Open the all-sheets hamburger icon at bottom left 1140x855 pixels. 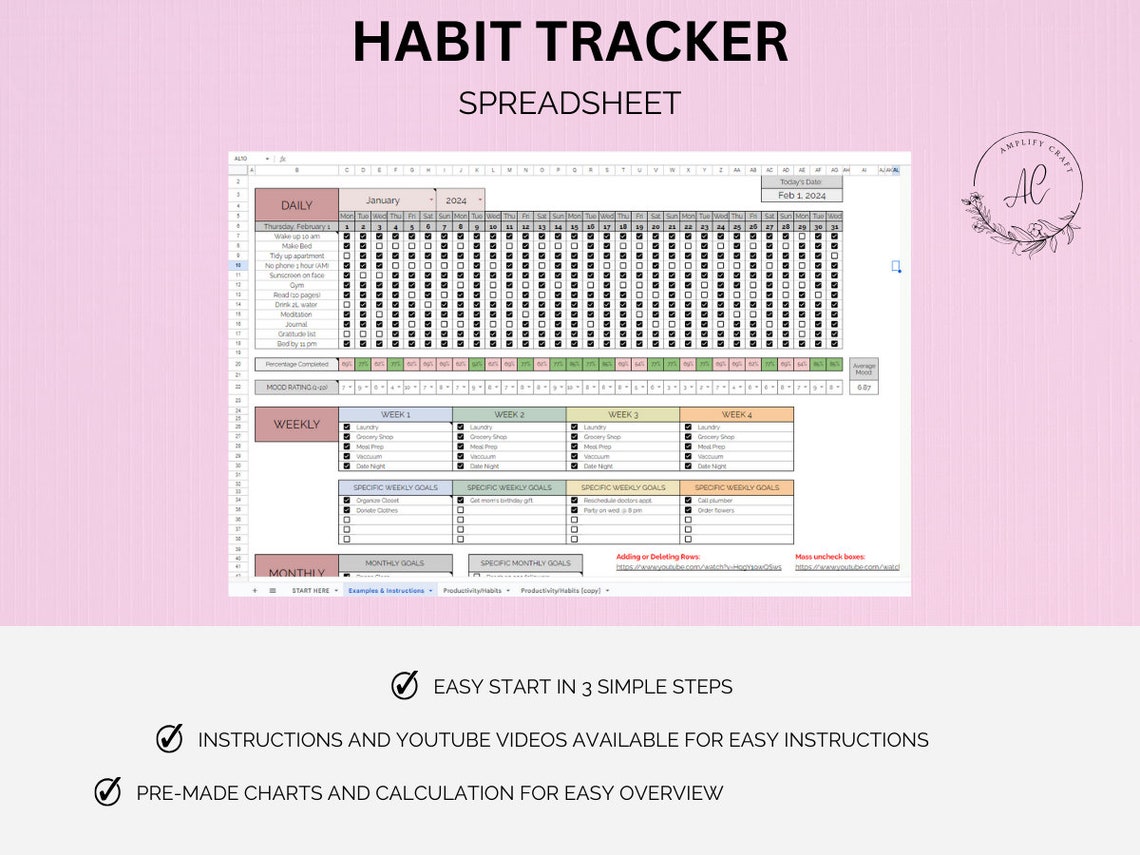tap(275, 589)
